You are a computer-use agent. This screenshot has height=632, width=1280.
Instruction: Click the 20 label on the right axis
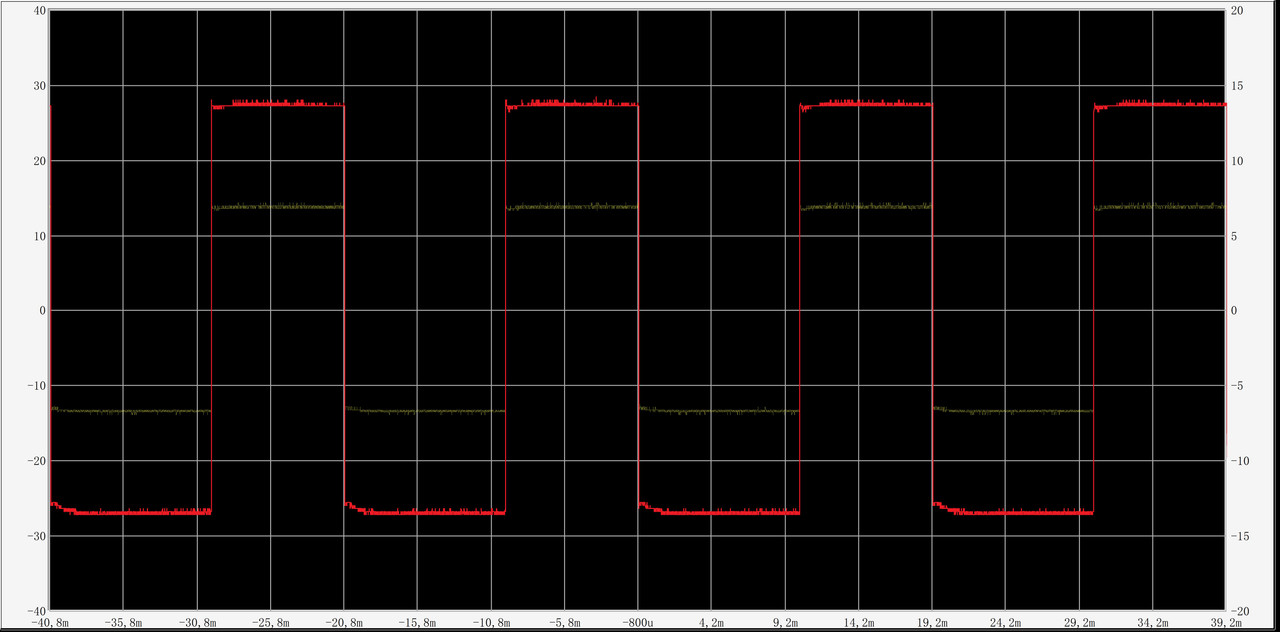1236,10
